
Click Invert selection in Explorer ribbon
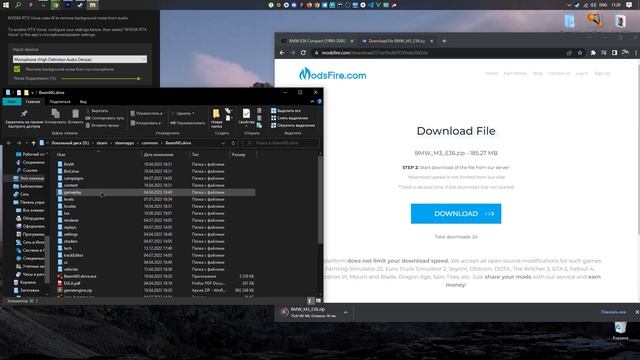293,125
